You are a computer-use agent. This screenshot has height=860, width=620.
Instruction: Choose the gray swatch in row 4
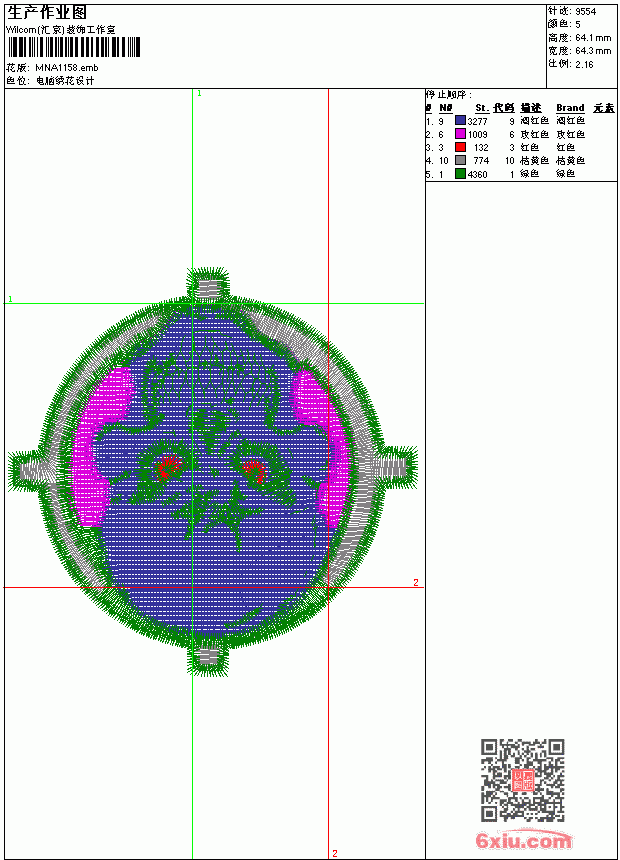(460, 160)
